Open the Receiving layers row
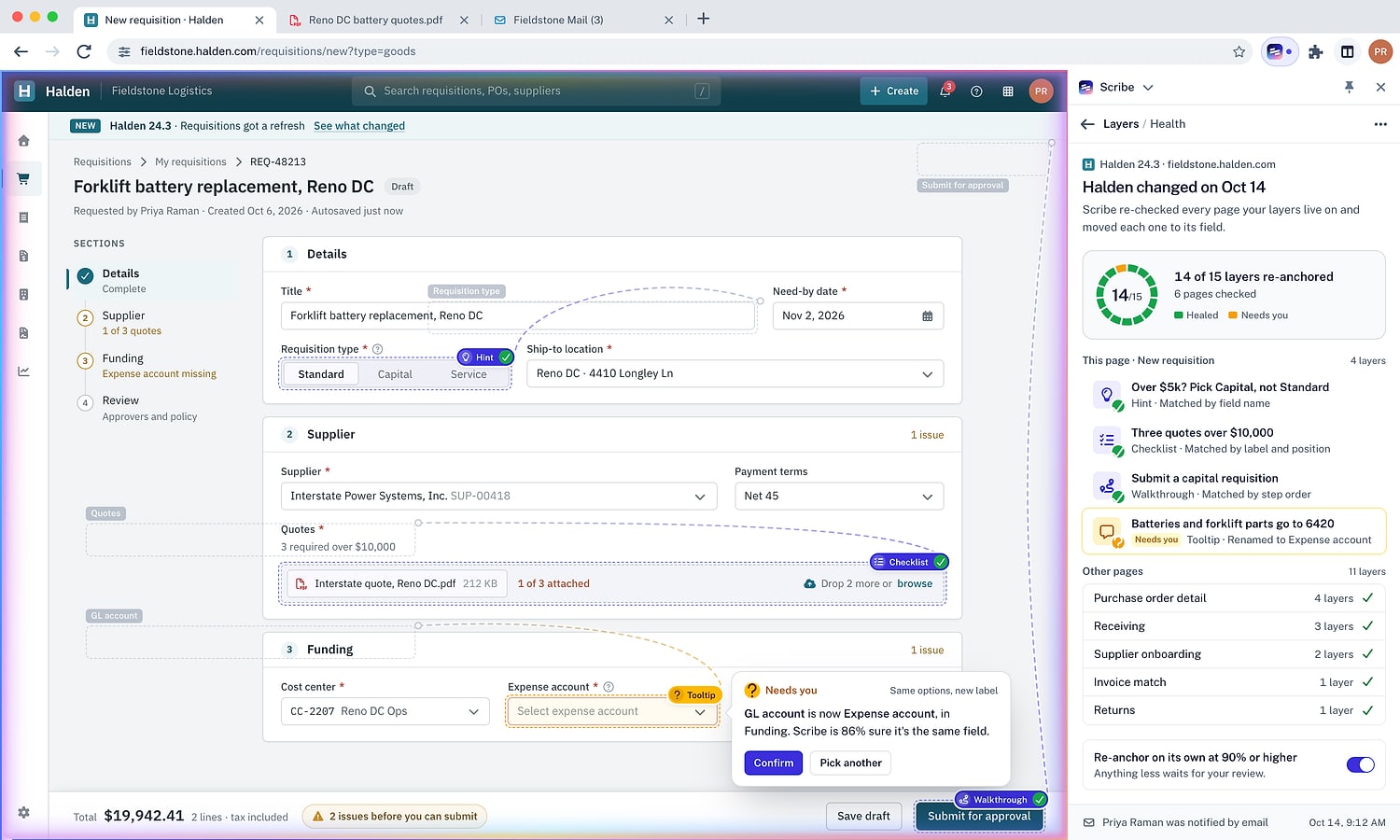 (1234, 626)
